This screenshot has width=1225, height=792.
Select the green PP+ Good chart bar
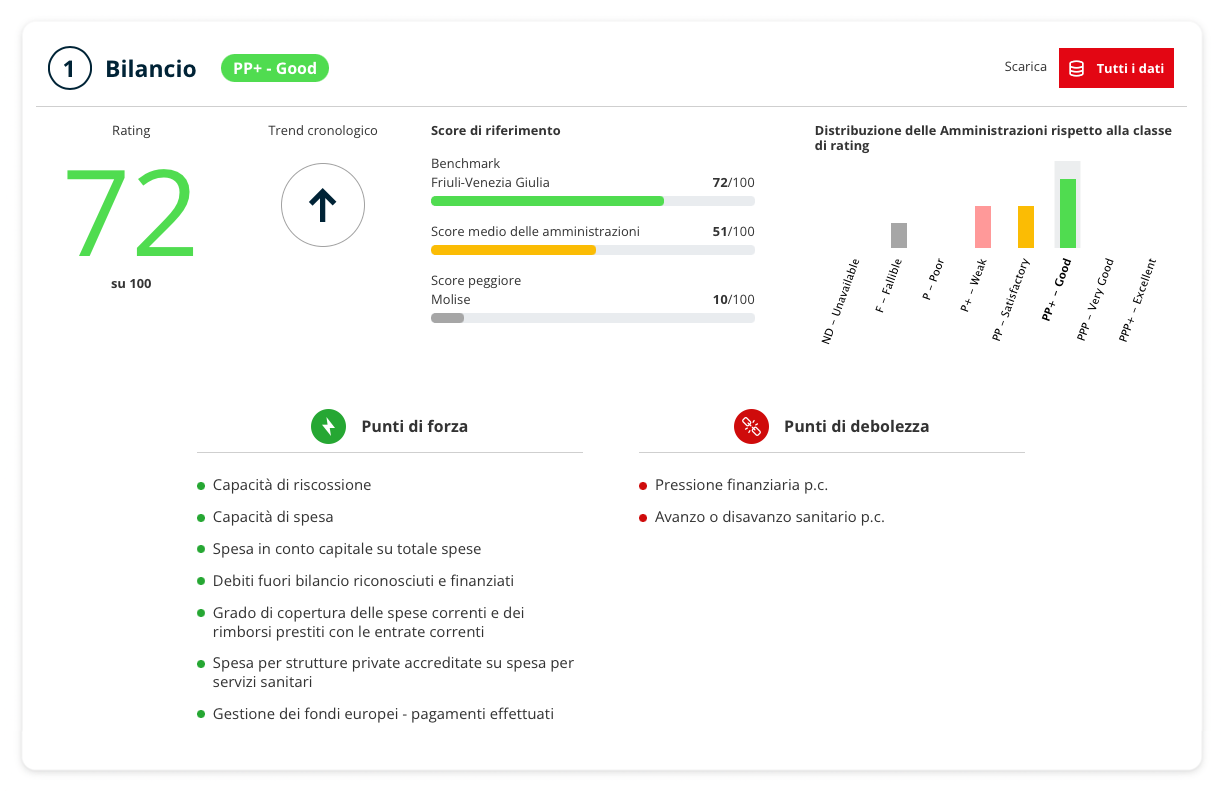(1067, 213)
